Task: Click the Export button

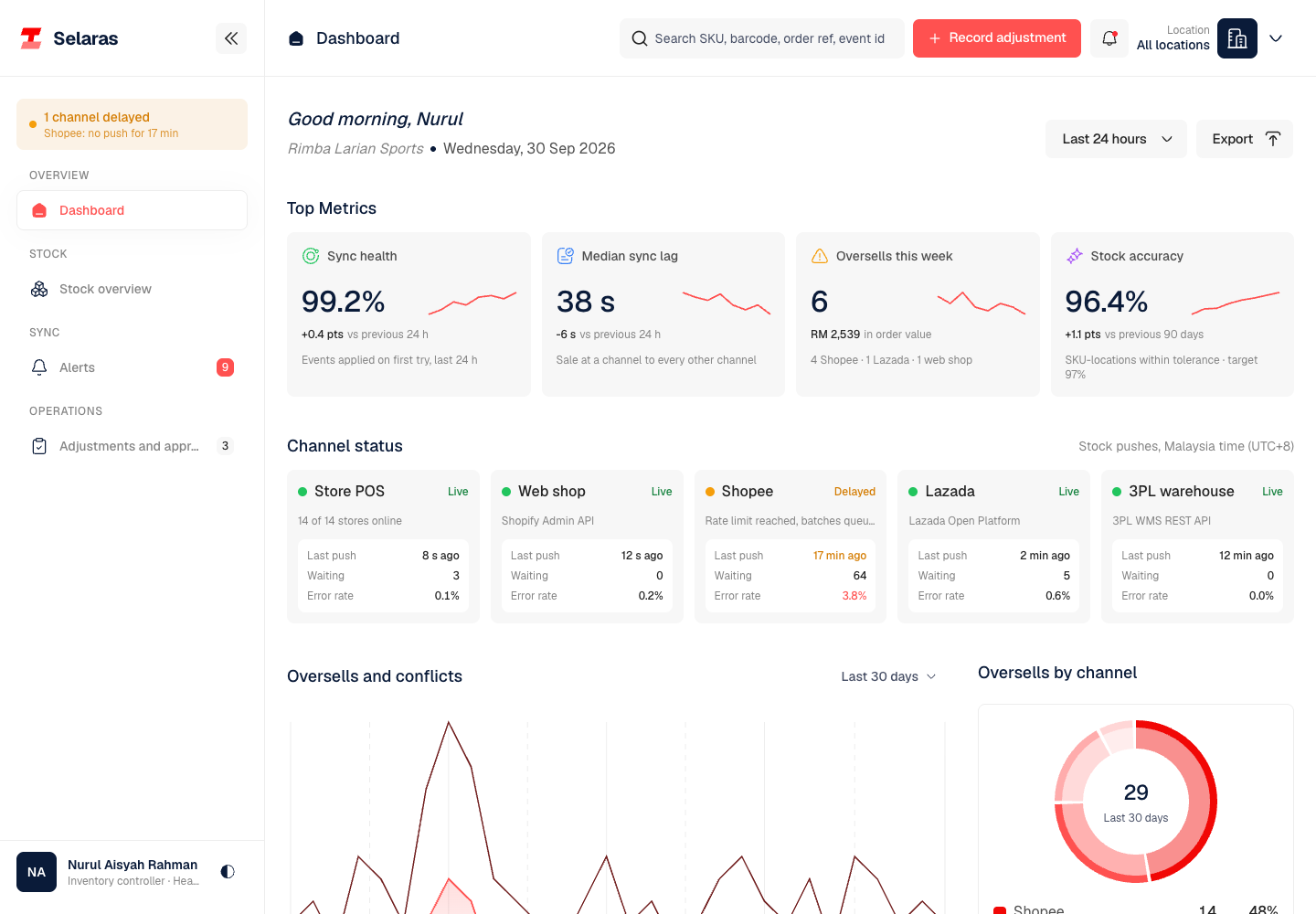Action: 1245,139
